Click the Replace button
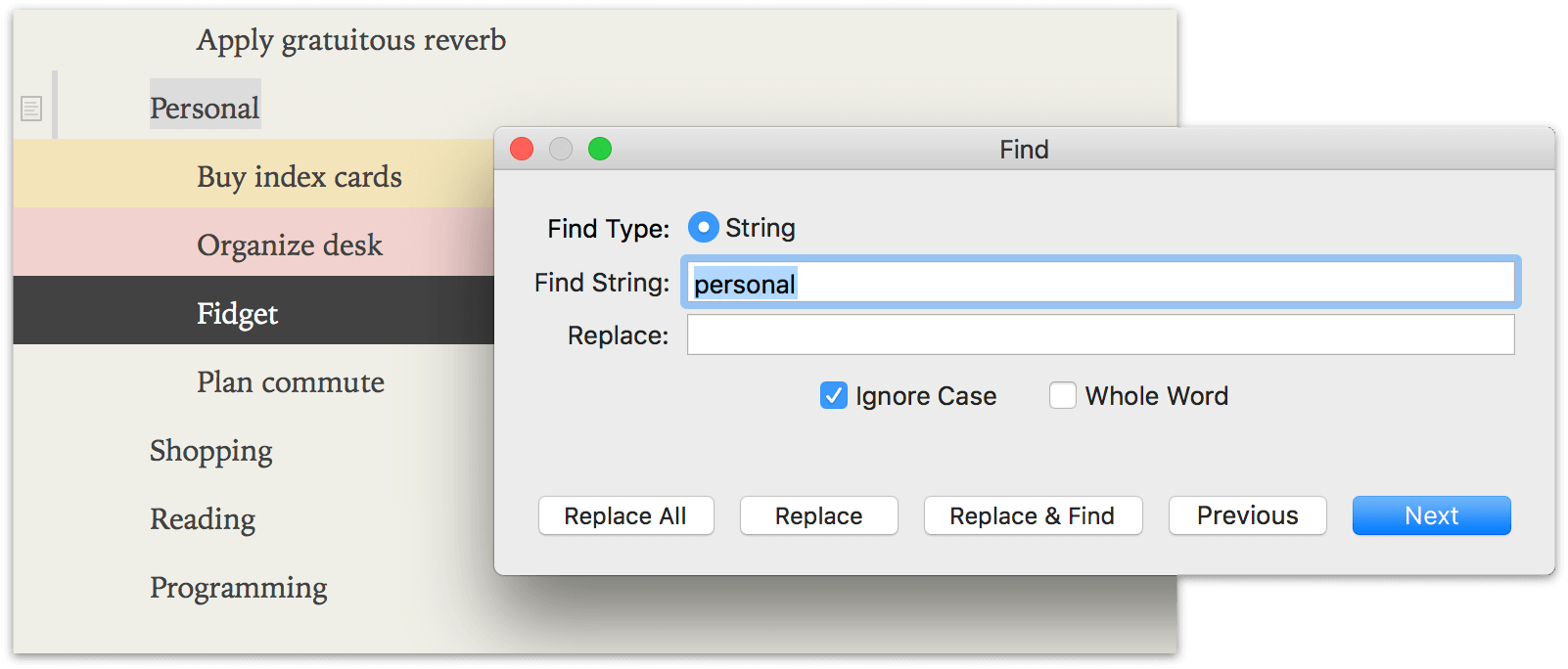The image size is (1568, 669). [819, 515]
